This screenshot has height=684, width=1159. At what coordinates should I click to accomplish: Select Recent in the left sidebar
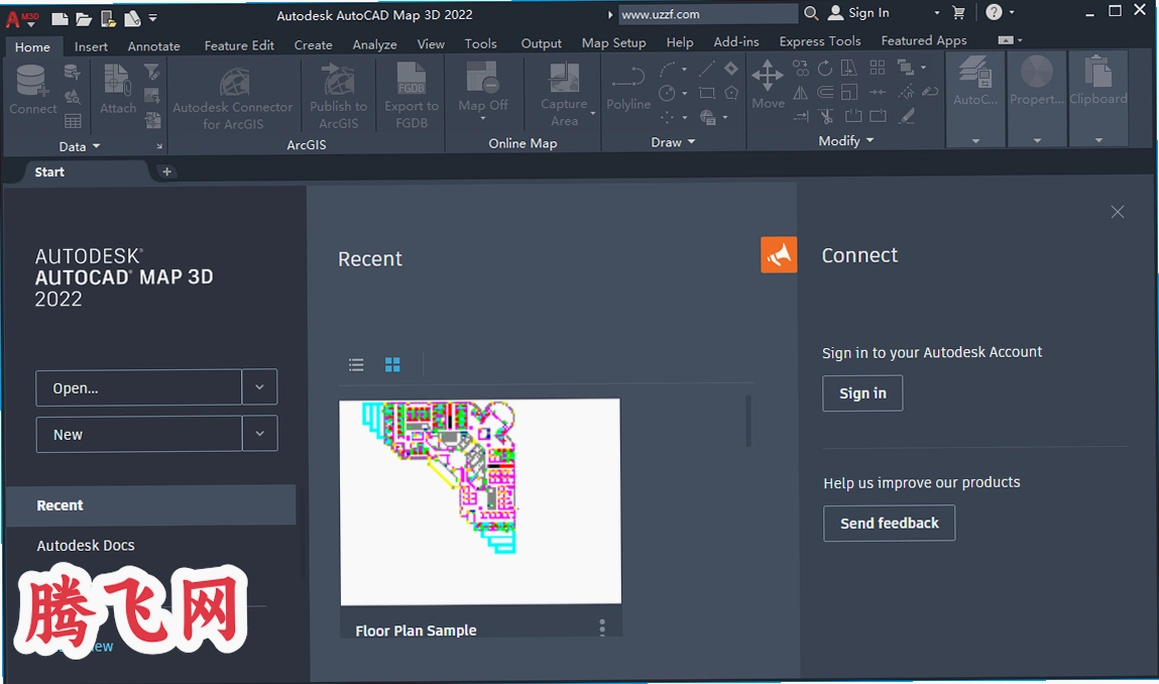[151, 505]
